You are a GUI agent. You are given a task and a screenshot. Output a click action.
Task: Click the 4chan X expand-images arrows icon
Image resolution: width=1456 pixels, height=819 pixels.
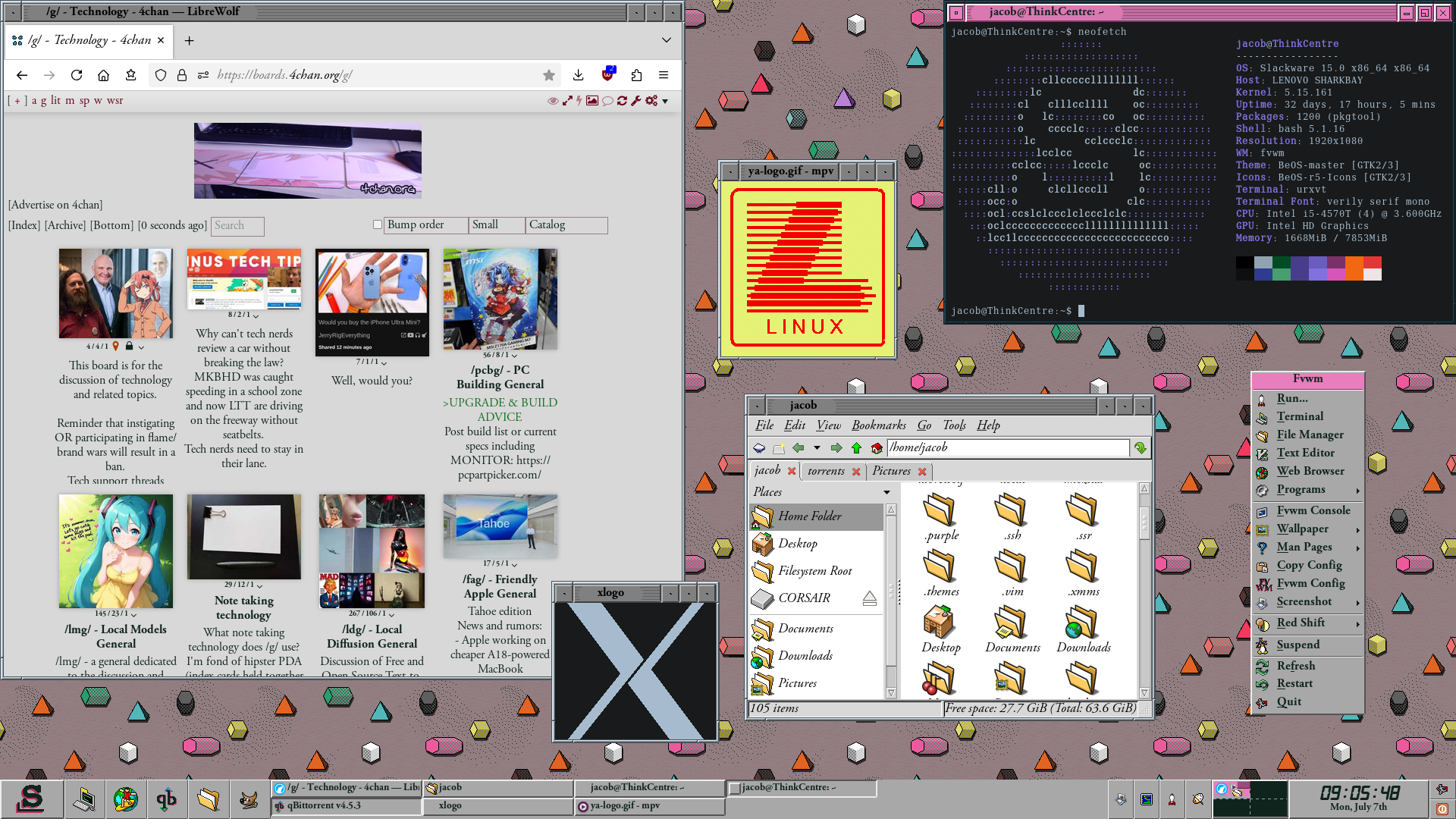click(x=566, y=101)
